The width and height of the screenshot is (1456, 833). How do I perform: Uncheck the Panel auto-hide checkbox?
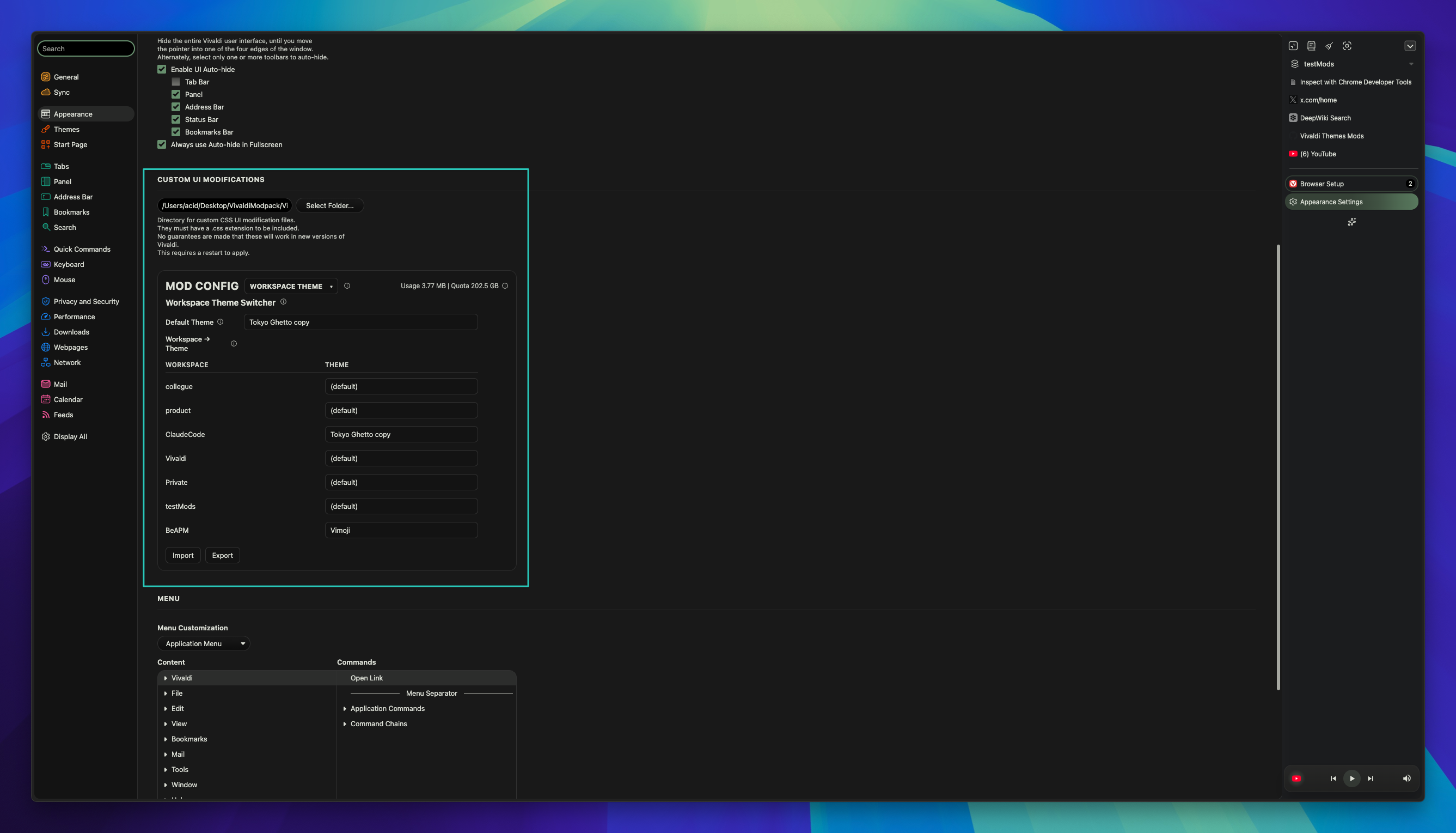pyautogui.click(x=176, y=94)
